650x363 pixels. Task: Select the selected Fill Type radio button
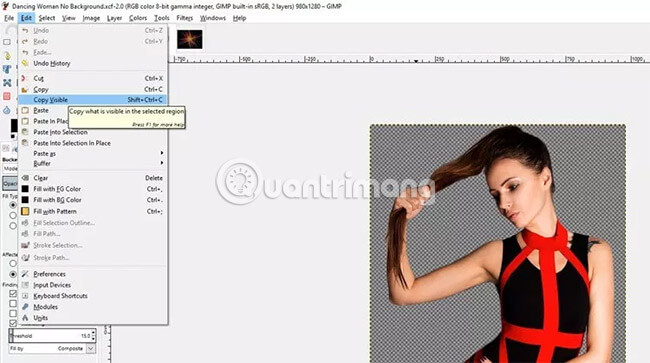coord(13,205)
